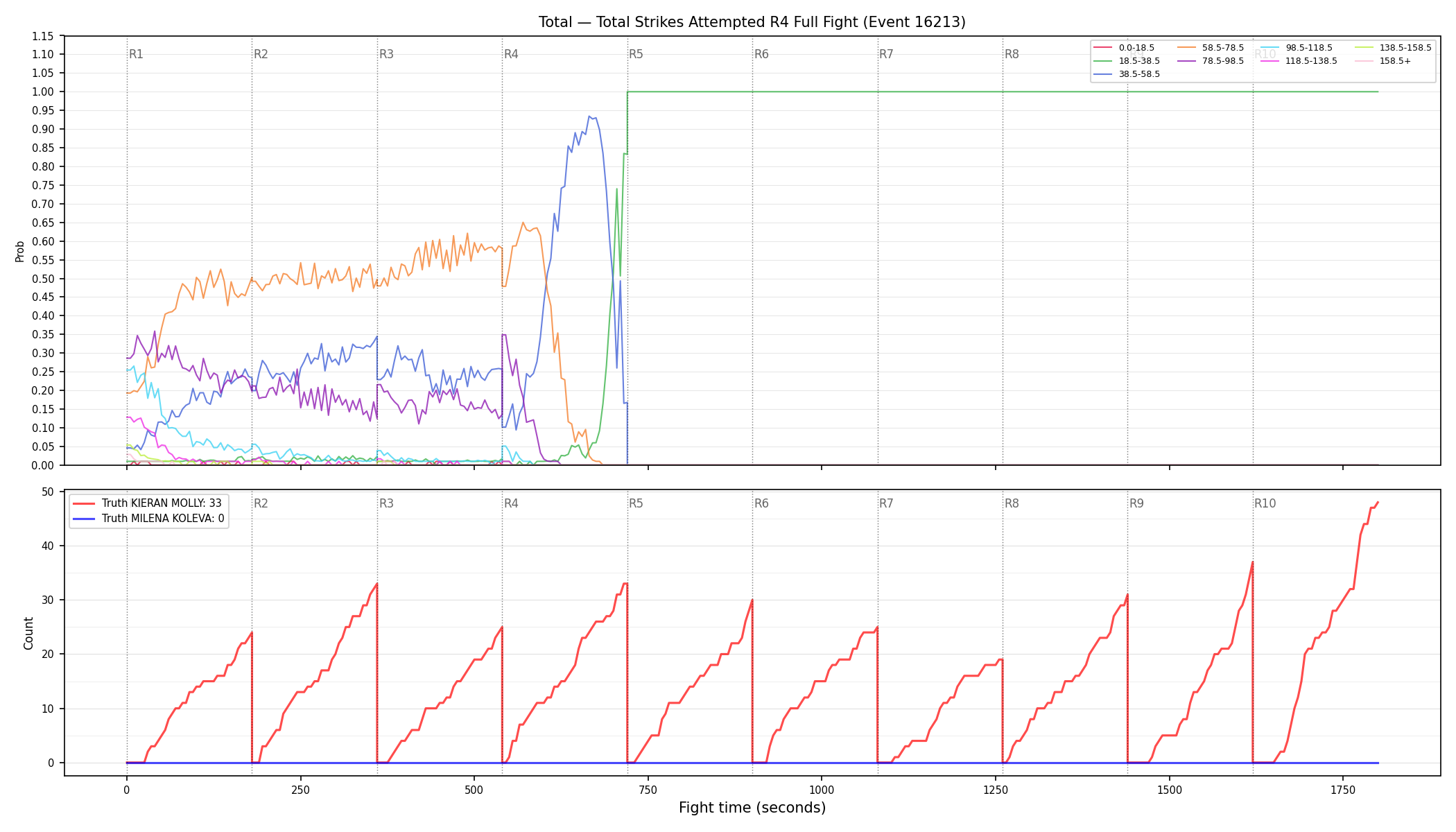
Task: Click the Prob y-axis label
Action: [19, 251]
